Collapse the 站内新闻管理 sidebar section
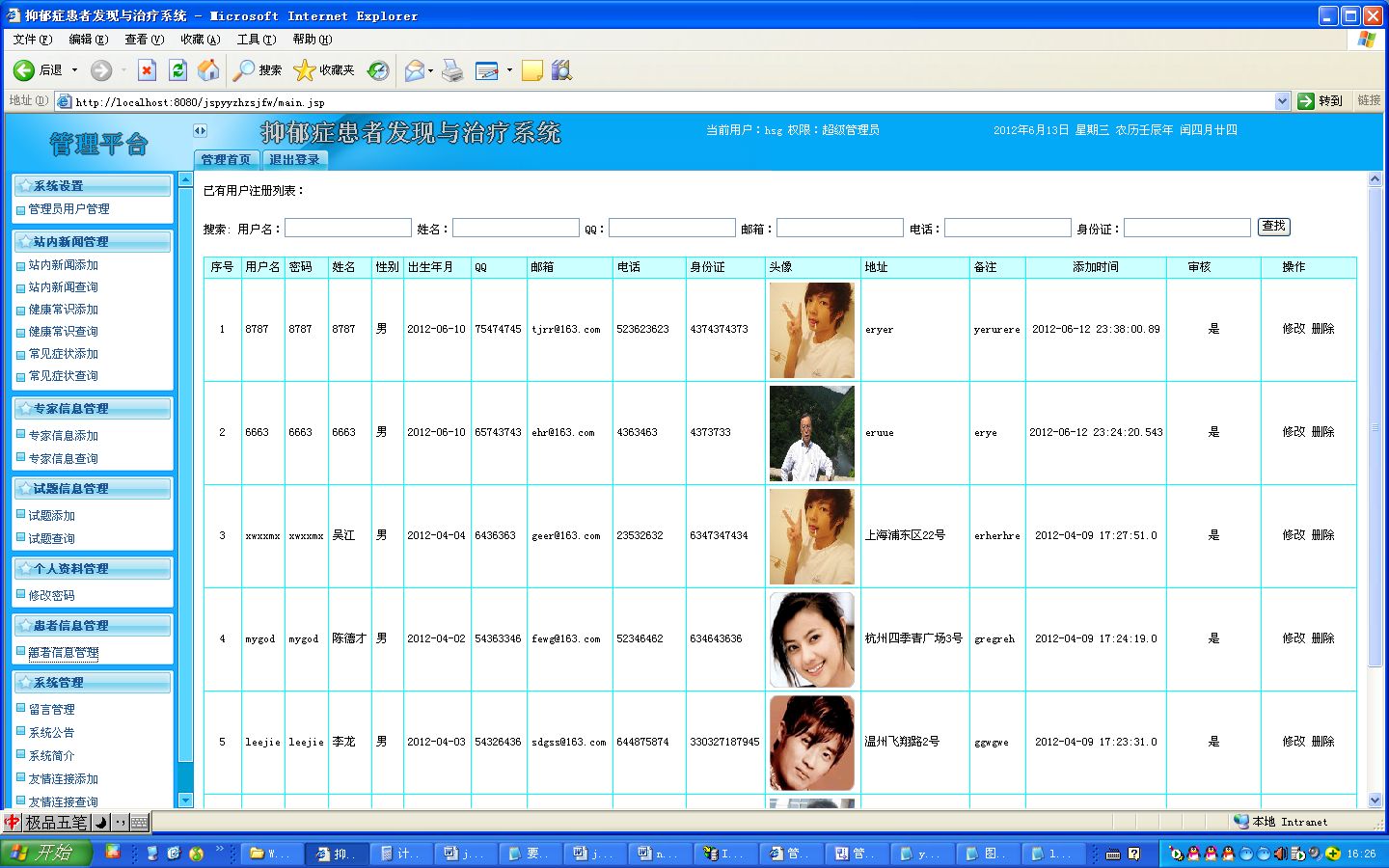 tap(92, 241)
